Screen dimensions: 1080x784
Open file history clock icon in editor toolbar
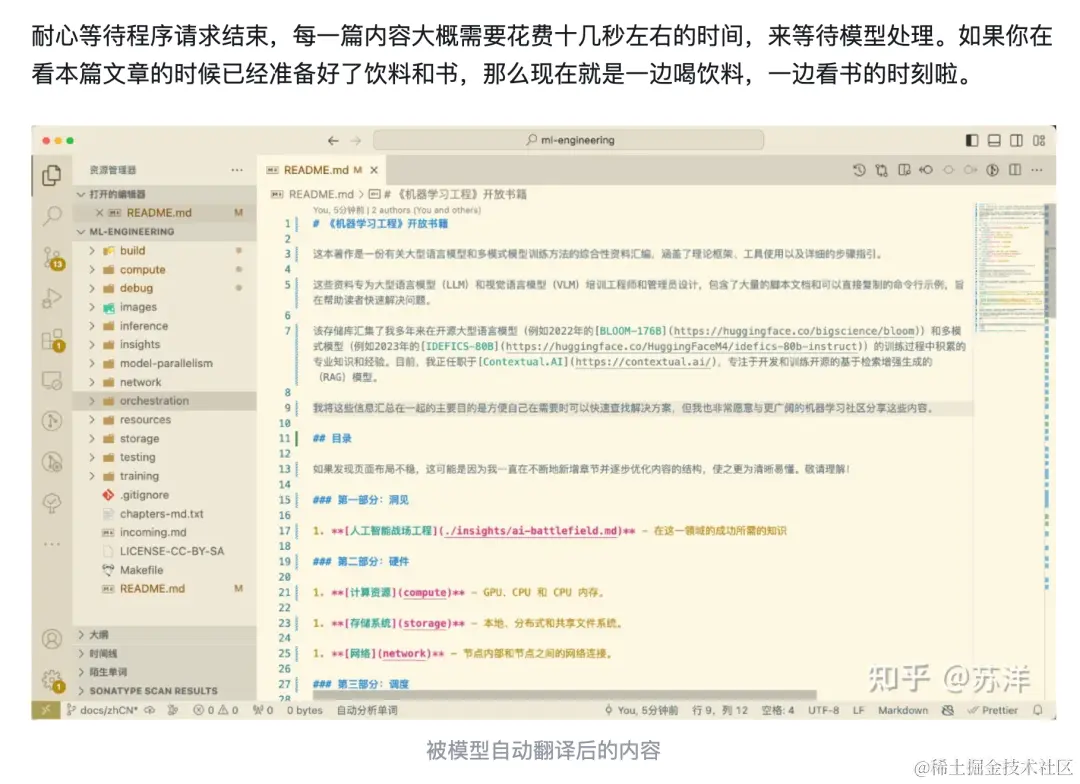coord(859,169)
